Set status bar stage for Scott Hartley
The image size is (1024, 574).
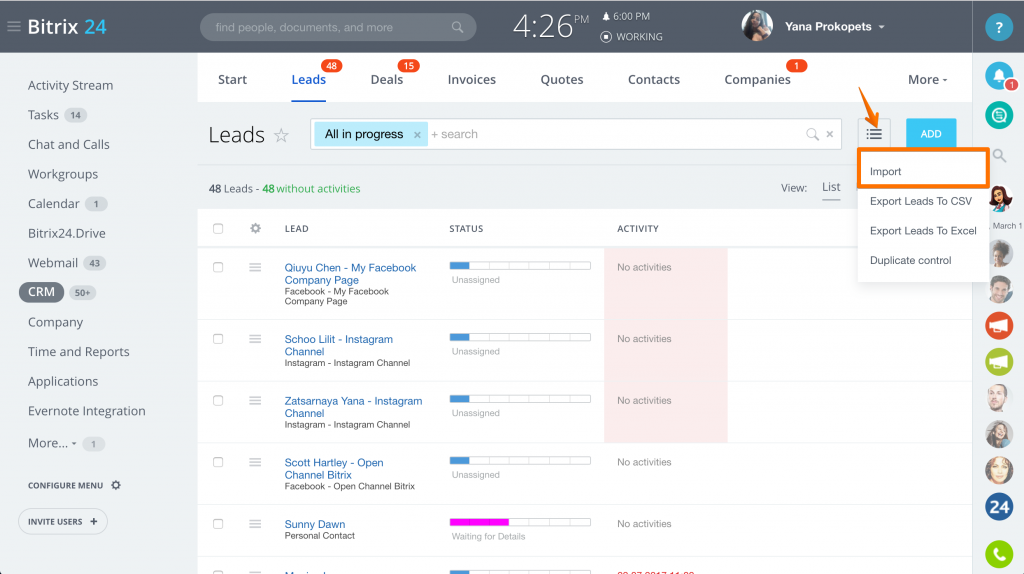point(520,460)
